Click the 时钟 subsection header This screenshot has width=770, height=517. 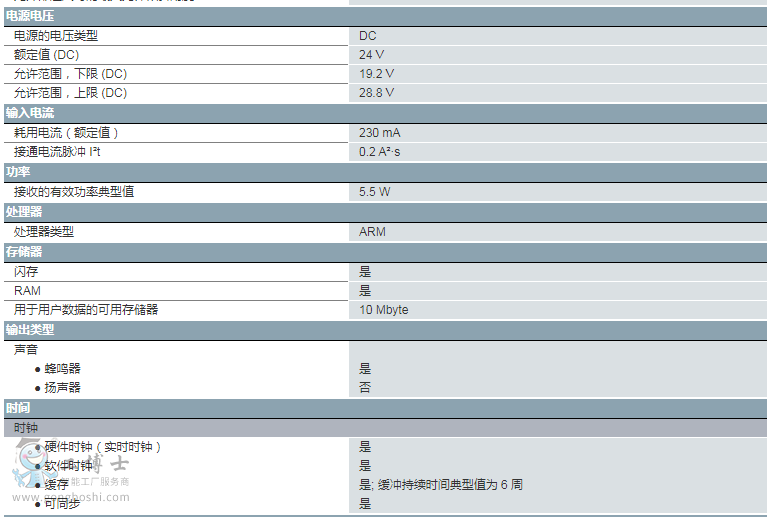tap(26, 428)
